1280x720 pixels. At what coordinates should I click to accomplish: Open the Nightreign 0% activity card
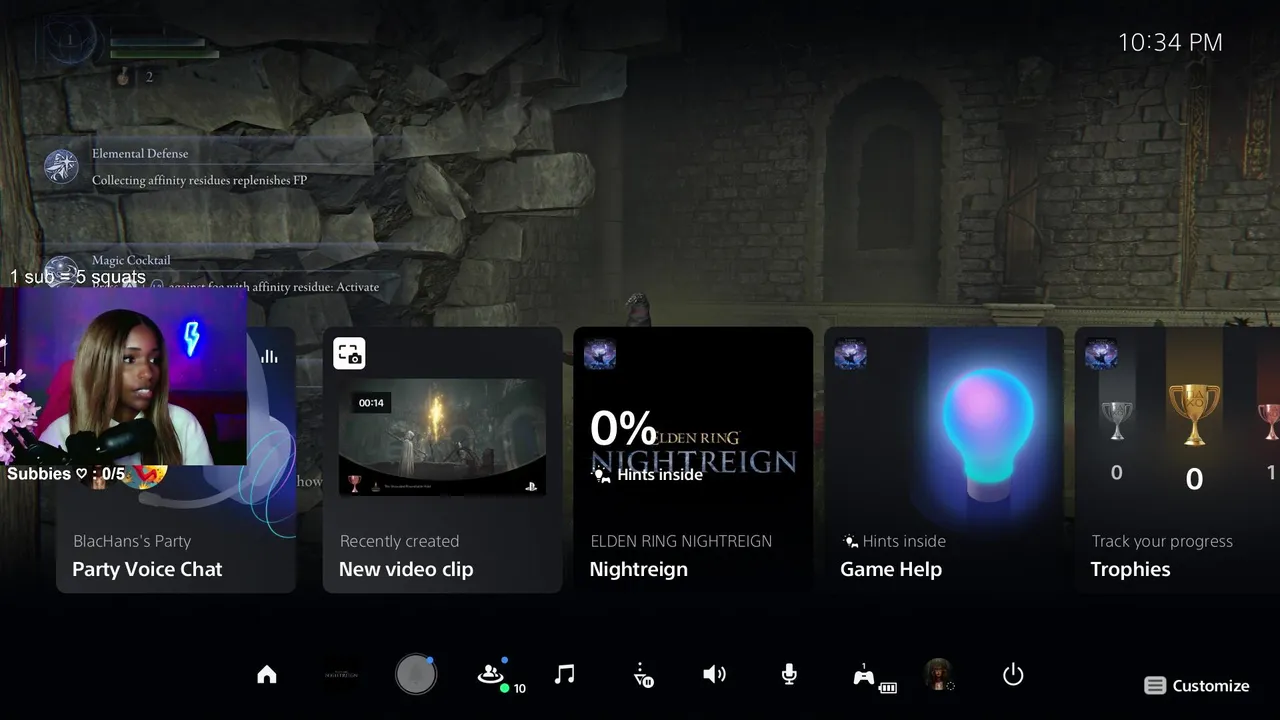(x=693, y=460)
